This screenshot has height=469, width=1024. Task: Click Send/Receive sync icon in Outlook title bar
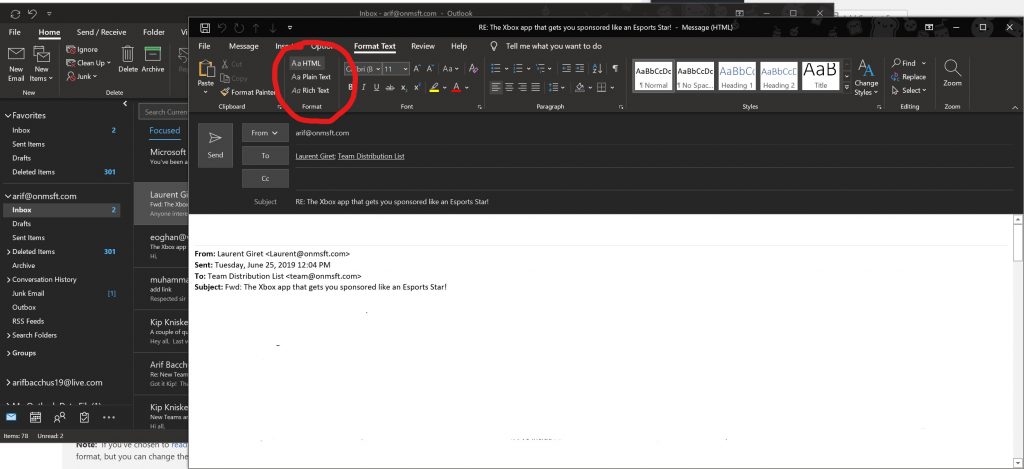tap(15, 13)
